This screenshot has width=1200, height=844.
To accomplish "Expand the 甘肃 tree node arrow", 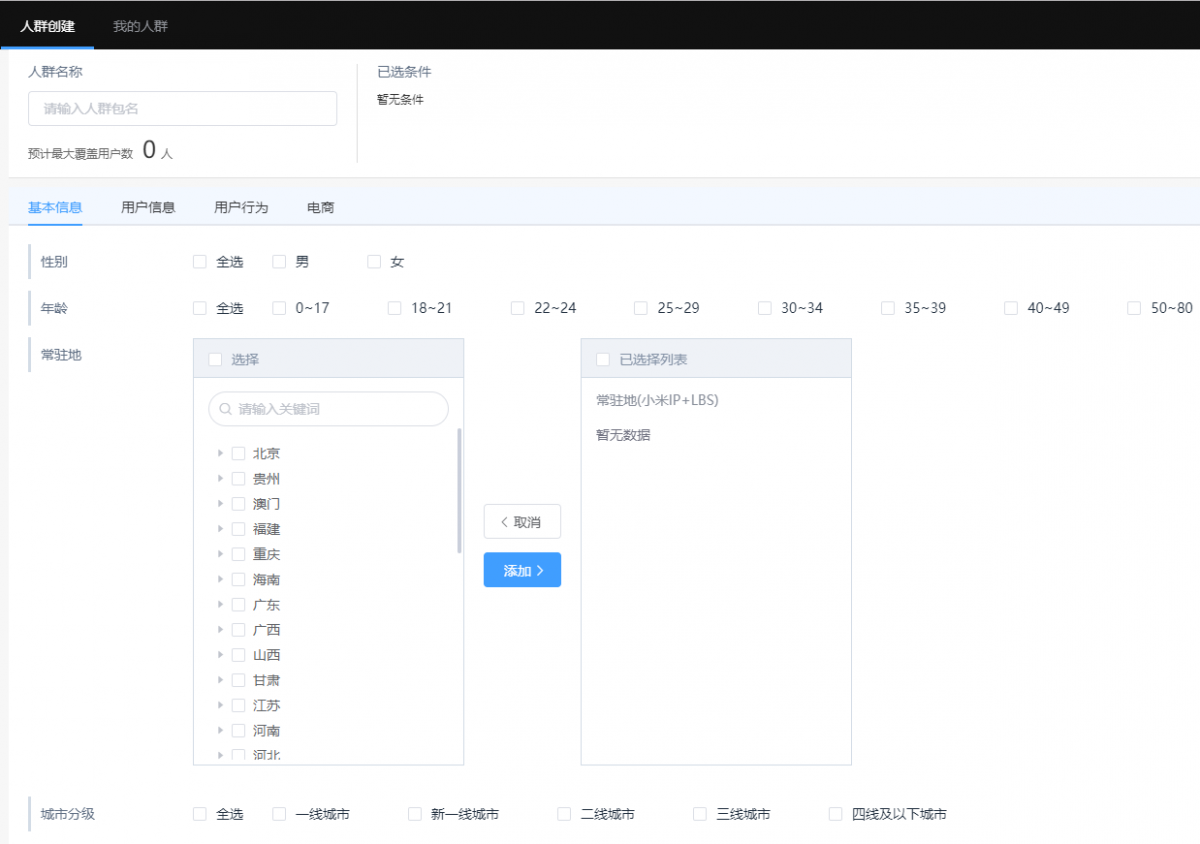I will pyautogui.click(x=220, y=680).
